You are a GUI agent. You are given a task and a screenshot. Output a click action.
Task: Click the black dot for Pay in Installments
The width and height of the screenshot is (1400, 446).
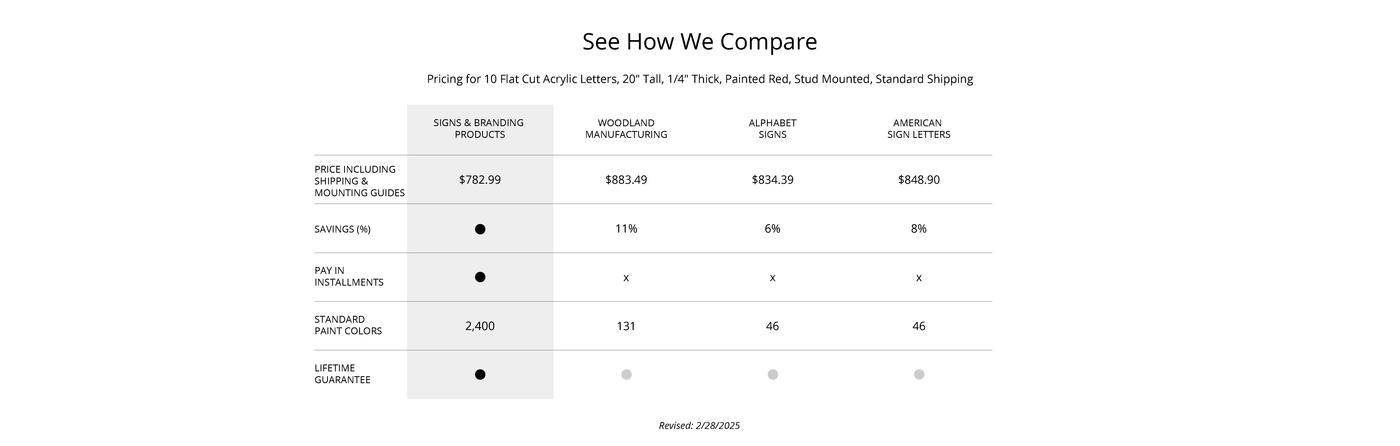click(480, 277)
